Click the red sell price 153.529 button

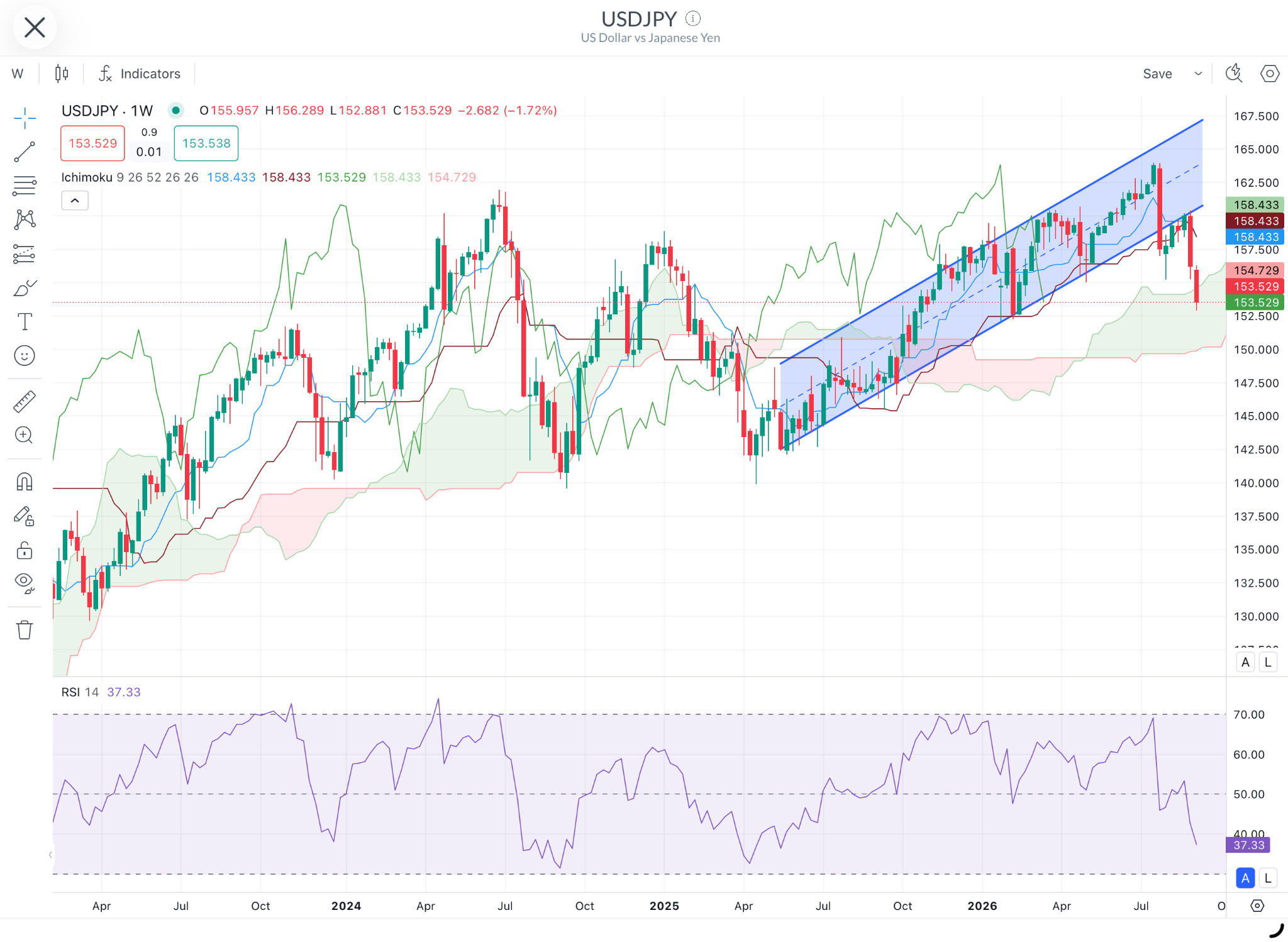pos(92,143)
